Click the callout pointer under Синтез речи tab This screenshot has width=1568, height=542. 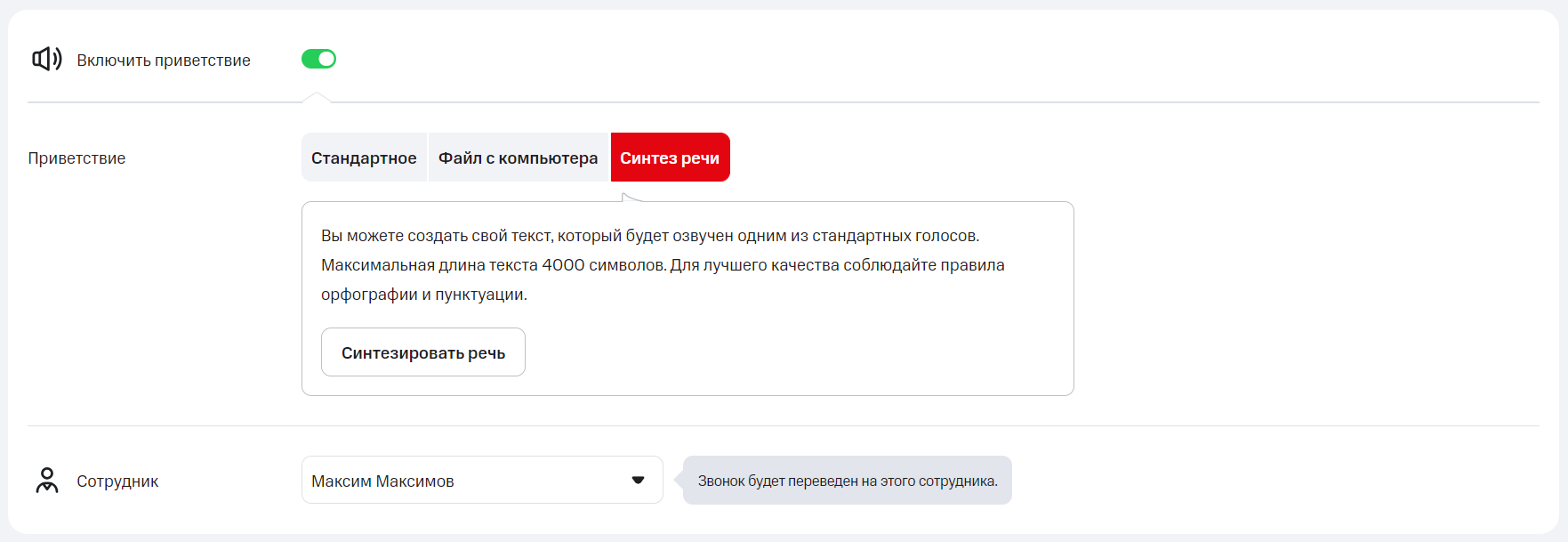[628, 197]
